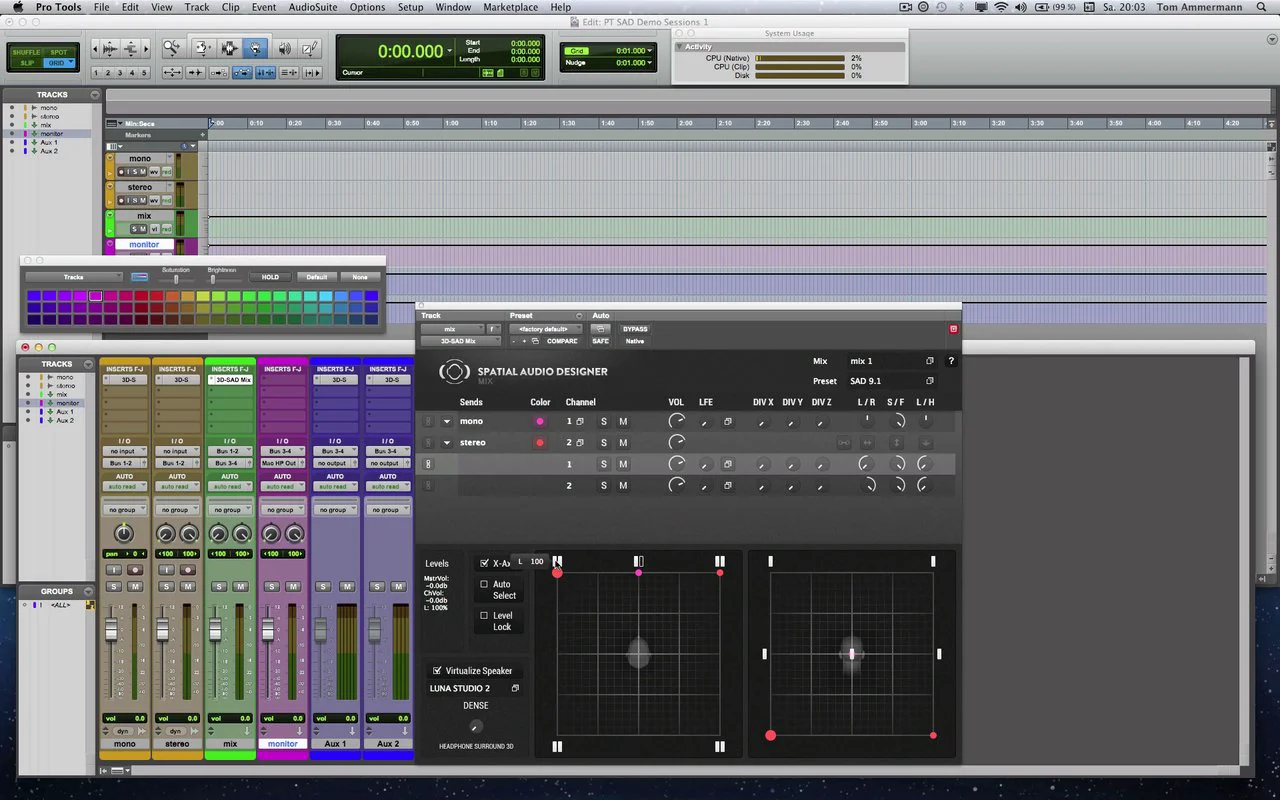This screenshot has width=1280, height=800.
Task: Click the plugin automation enable icon under Auto
Action: [x=600, y=329]
